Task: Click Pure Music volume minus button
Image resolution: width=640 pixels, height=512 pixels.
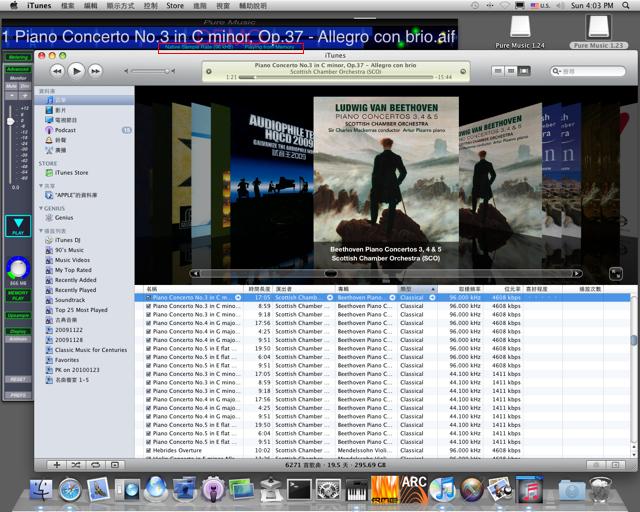Action: (11, 96)
